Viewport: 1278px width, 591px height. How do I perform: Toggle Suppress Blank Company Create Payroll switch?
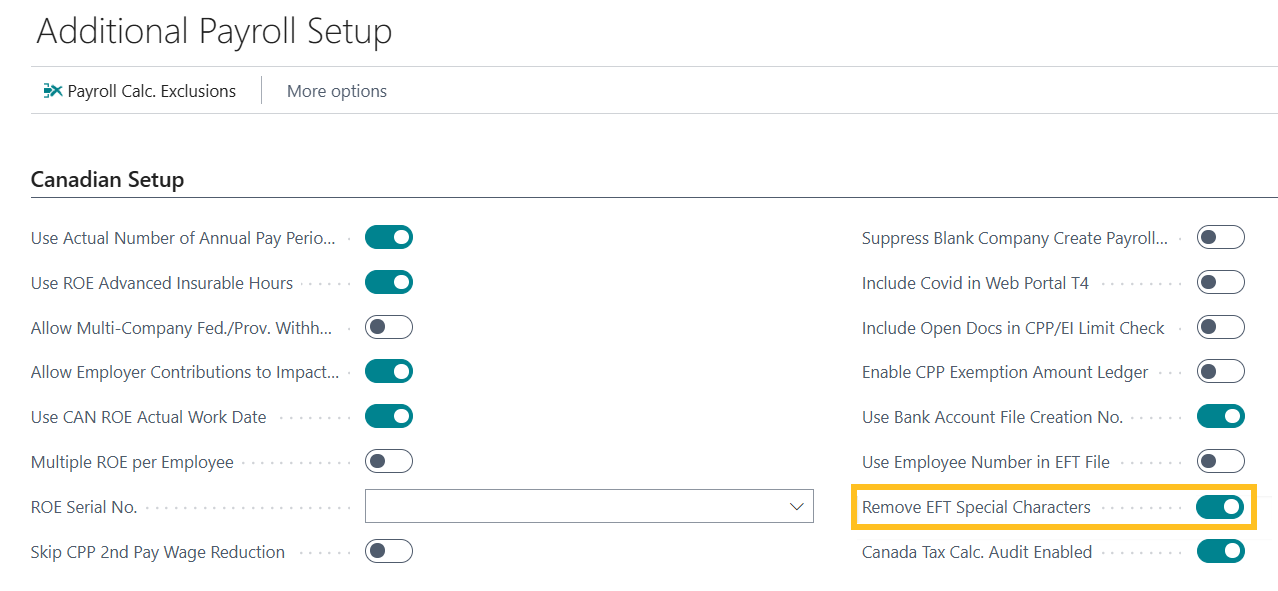(1220, 238)
